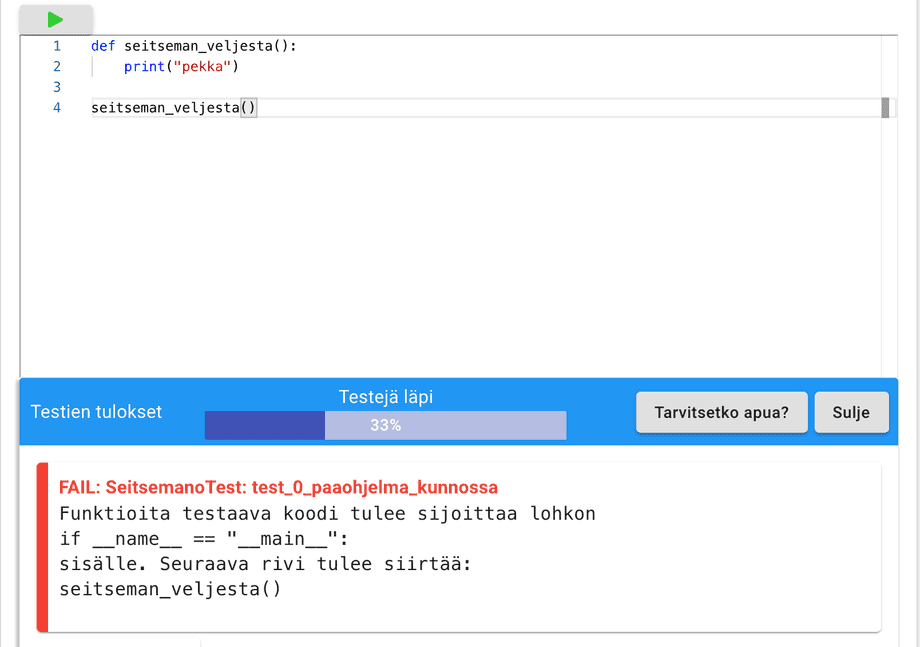This screenshot has width=920, height=647.
Task: Click line number 4 in the gutter
Action: click(x=57, y=108)
